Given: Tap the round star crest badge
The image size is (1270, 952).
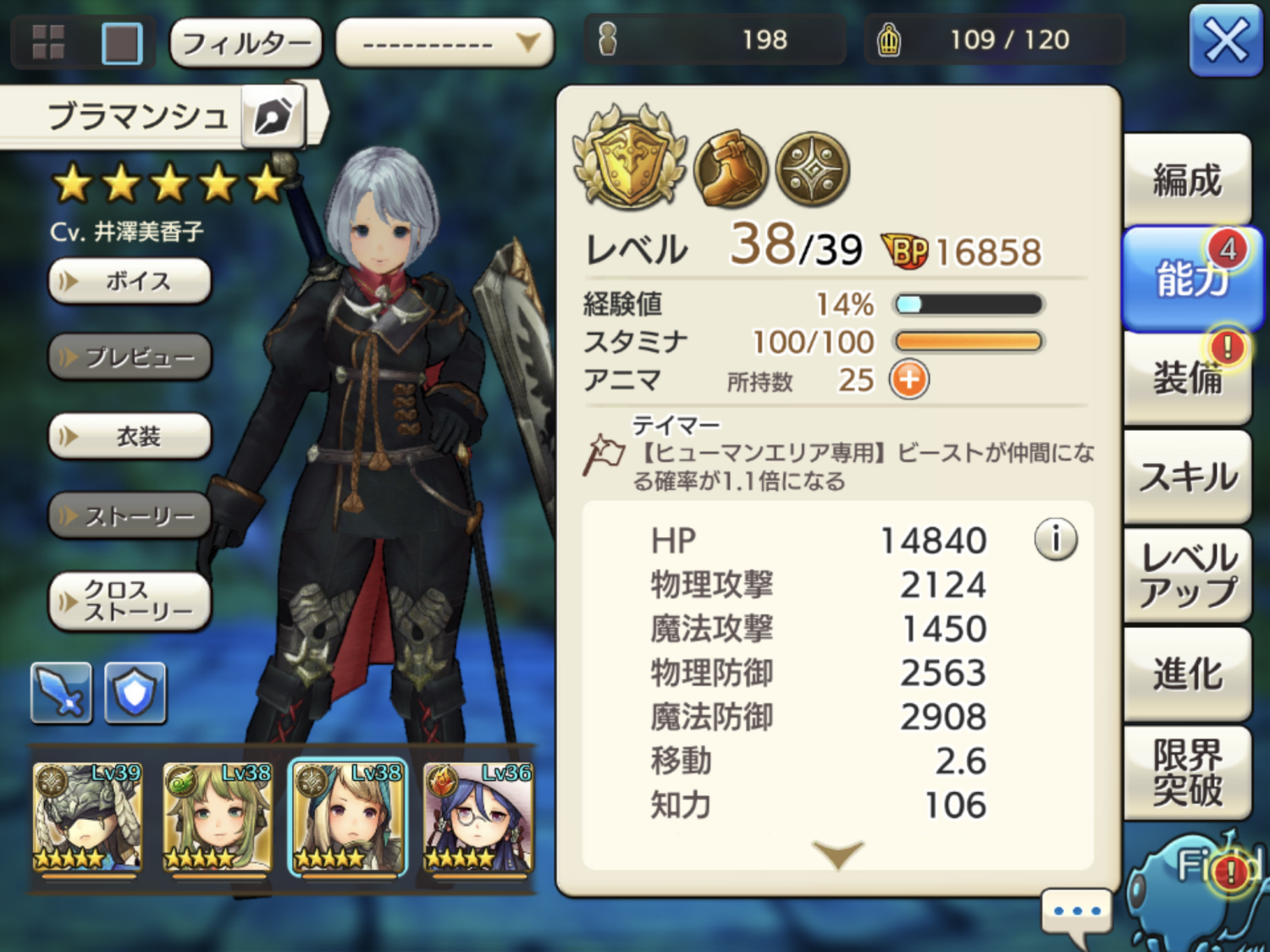Looking at the screenshot, I should (x=813, y=169).
